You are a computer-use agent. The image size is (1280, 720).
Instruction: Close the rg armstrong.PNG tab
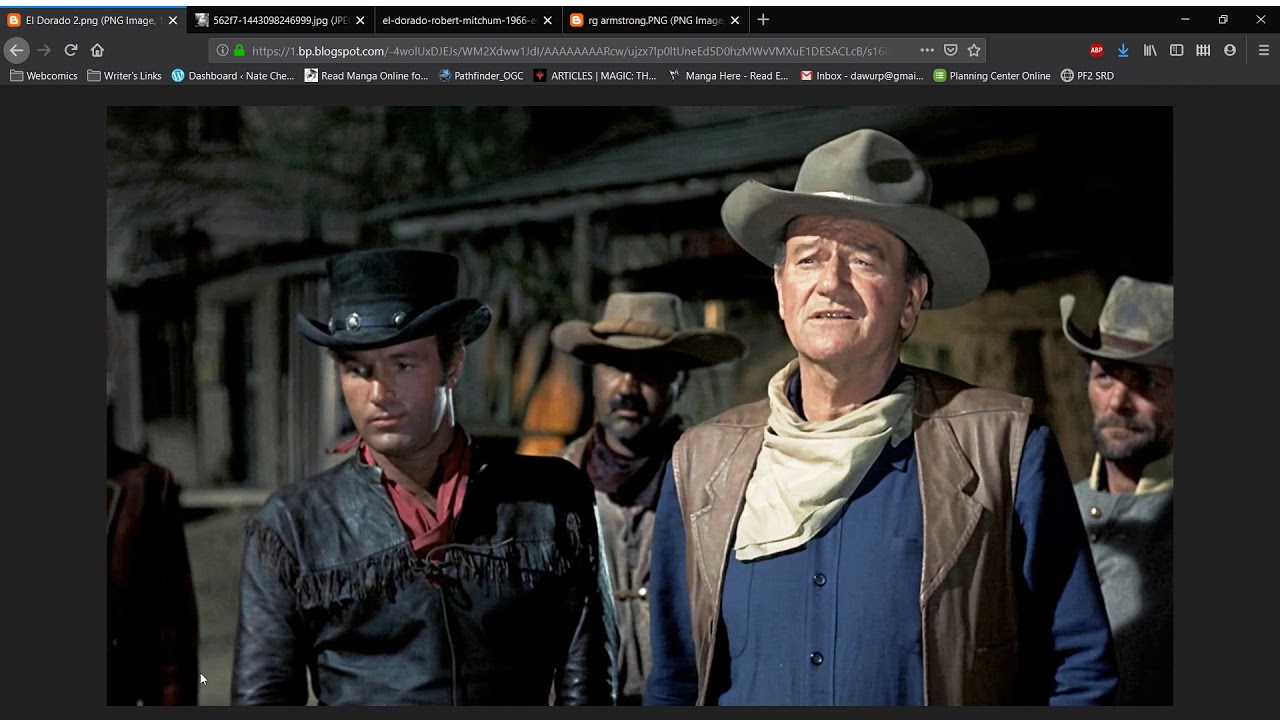click(735, 20)
